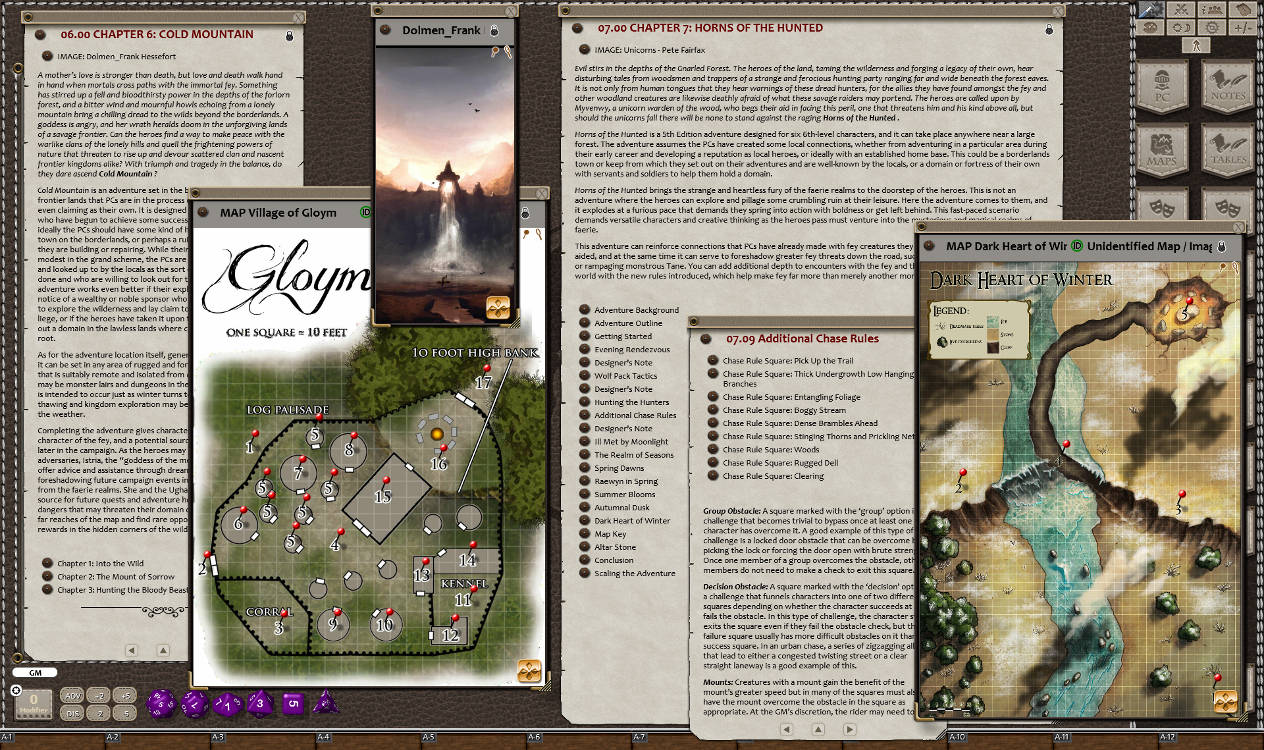Click the sun and moon lighting icon
The width and height of the screenshot is (1264, 750).
click(x=1181, y=28)
